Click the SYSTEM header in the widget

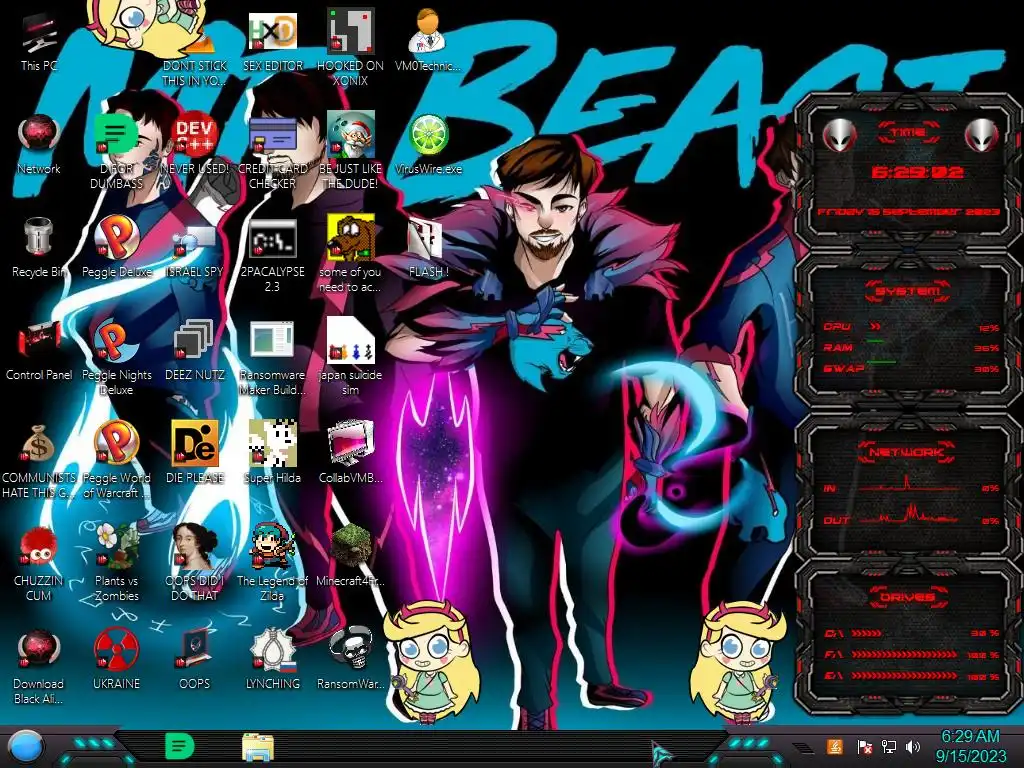point(908,291)
